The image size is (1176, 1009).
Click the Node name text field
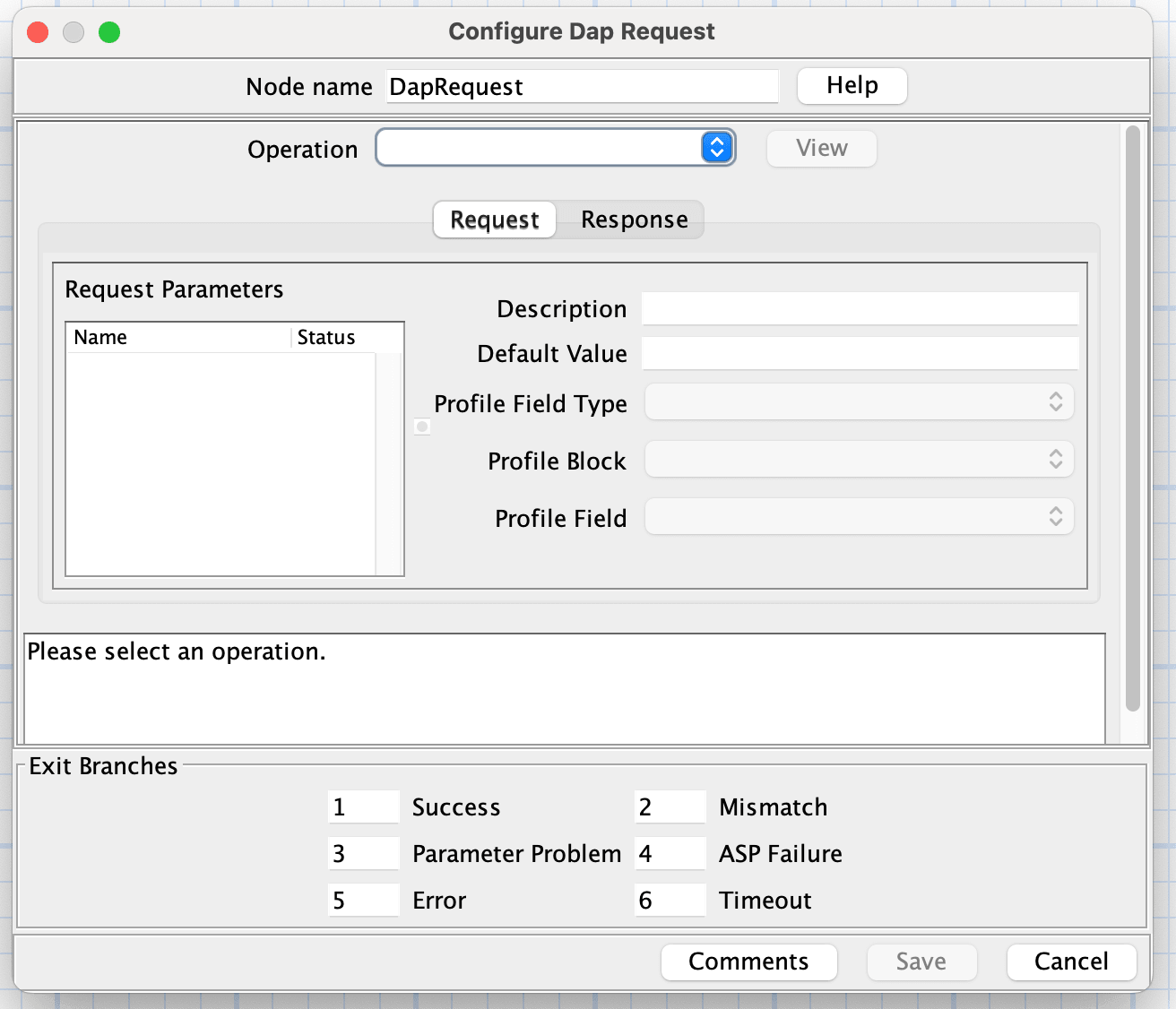coord(582,86)
